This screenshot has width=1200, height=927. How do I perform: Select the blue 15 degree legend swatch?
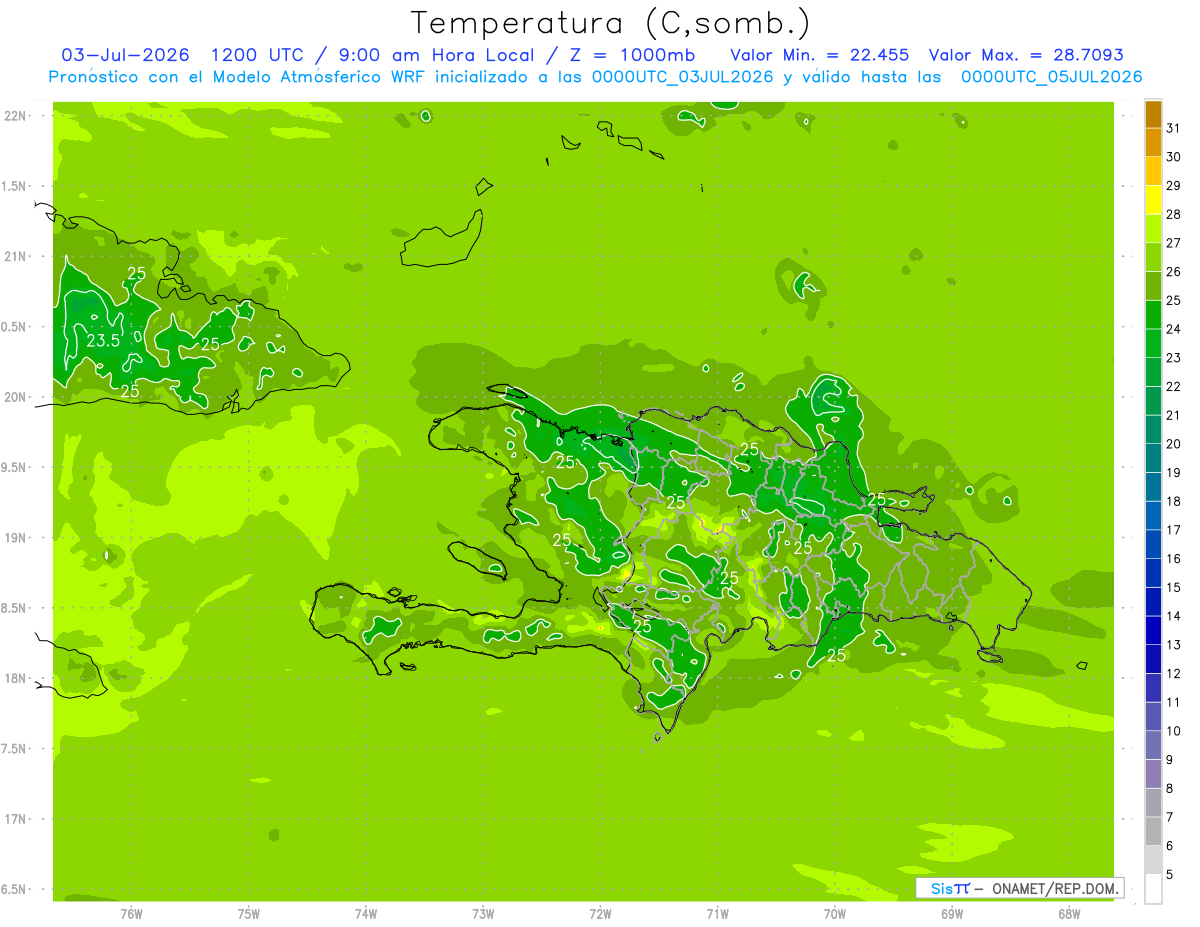[x=1153, y=574]
